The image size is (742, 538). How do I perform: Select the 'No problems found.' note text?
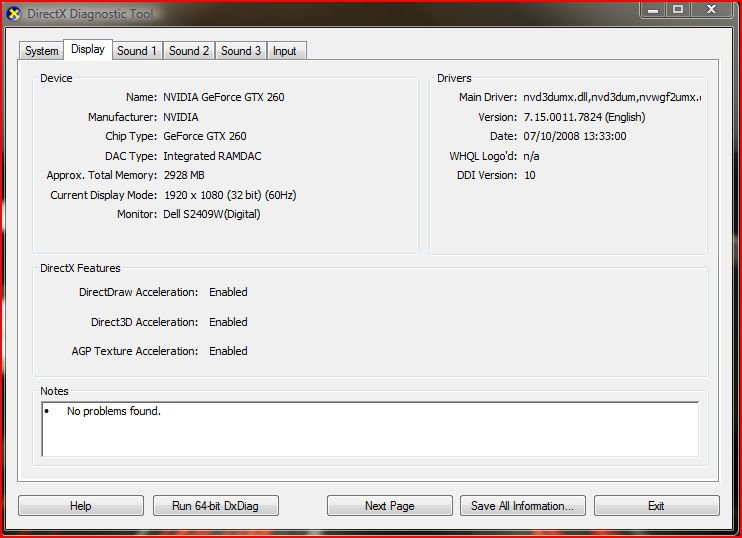point(114,411)
